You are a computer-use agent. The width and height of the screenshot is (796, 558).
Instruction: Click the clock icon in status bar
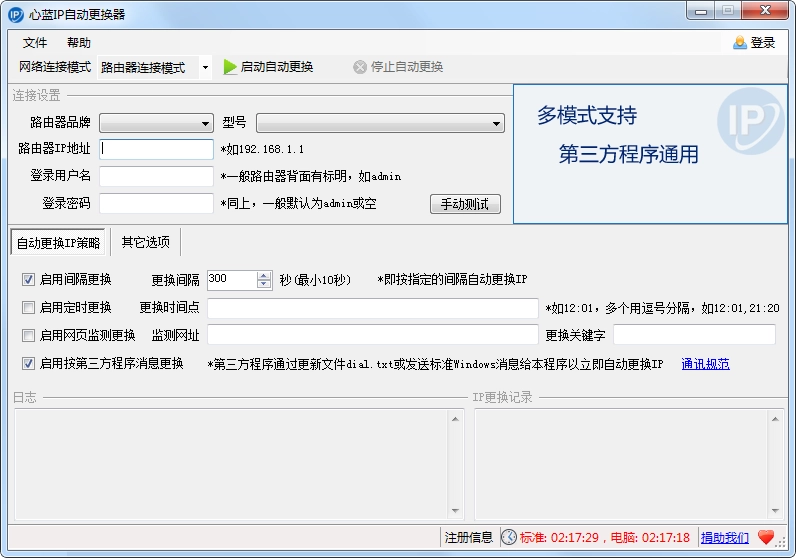(509, 537)
